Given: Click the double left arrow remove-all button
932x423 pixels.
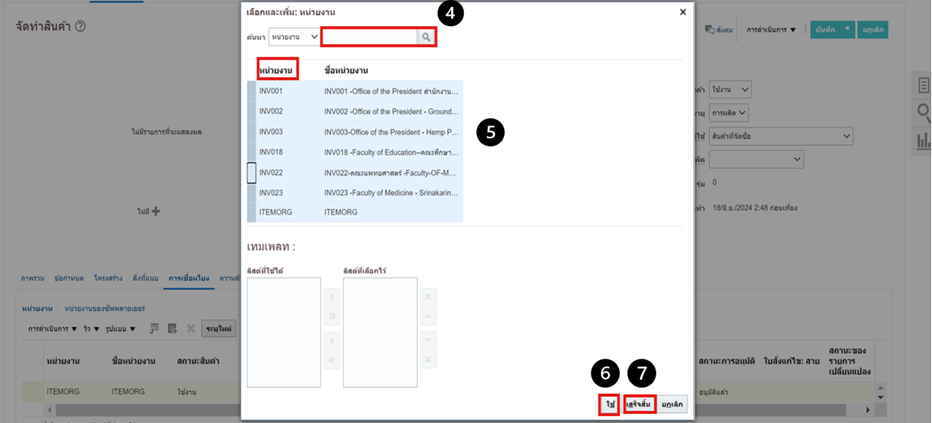Looking at the screenshot, I should click(x=330, y=362).
